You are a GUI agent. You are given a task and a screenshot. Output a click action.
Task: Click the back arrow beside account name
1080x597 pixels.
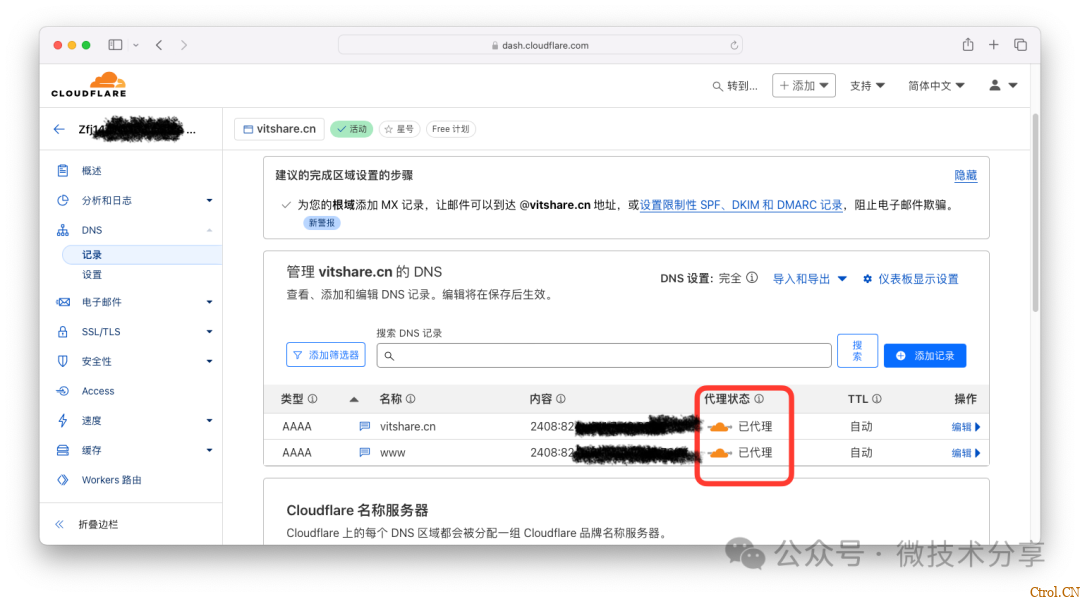point(60,129)
